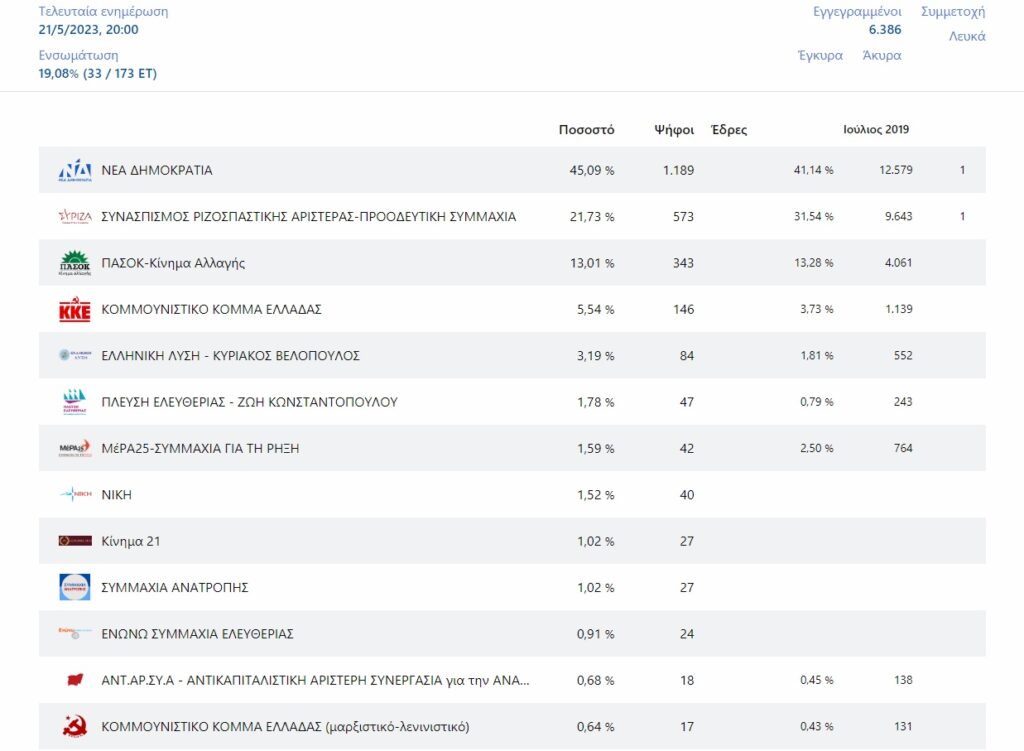Click the 13,28 % July 2019 percentage

pyautogui.click(x=814, y=263)
